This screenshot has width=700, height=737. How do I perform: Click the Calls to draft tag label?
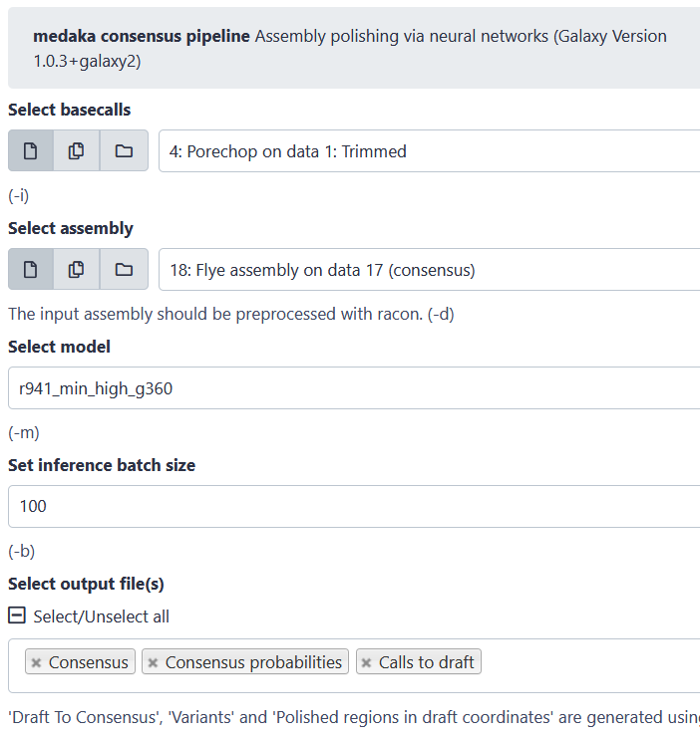[427, 662]
